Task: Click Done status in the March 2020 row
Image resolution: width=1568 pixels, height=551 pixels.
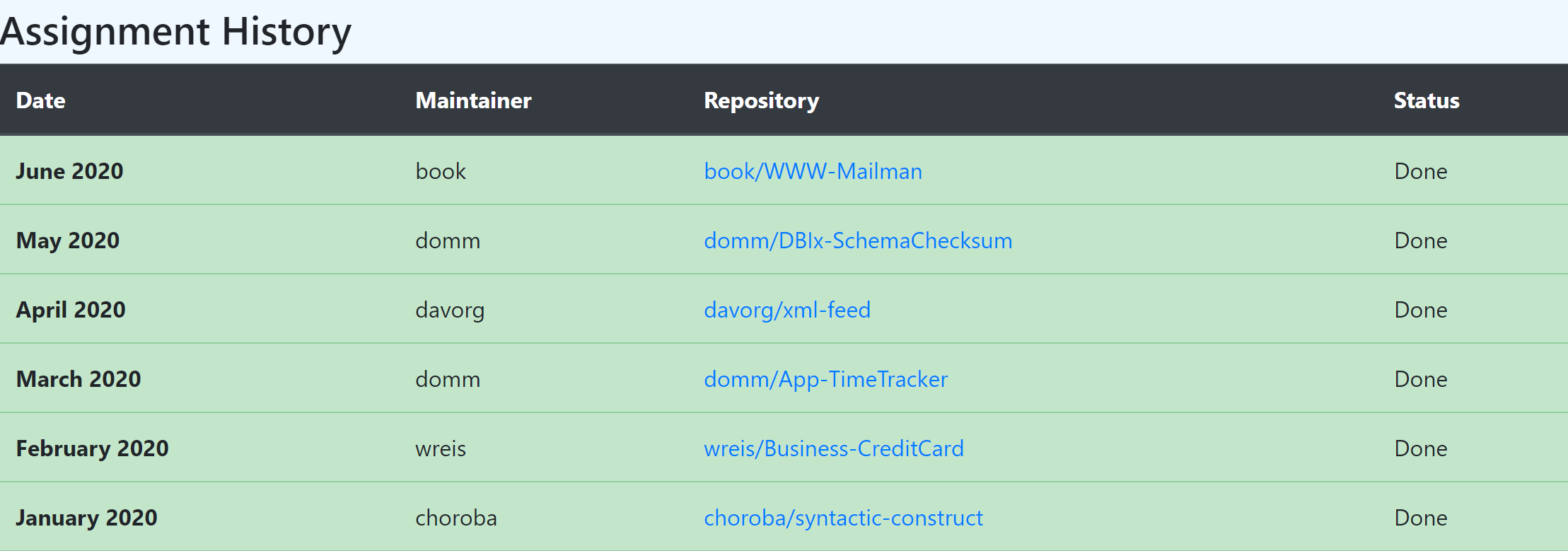Action: pyautogui.click(x=1421, y=379)
